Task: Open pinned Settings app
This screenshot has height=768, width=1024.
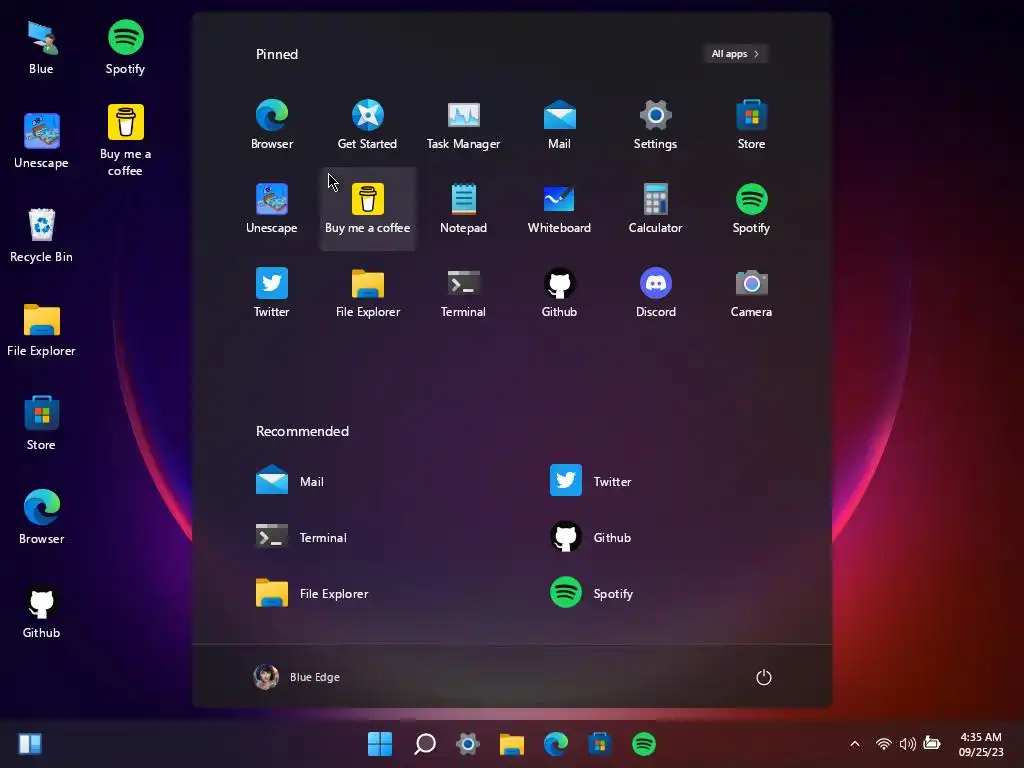Action: tap(655, 125)
